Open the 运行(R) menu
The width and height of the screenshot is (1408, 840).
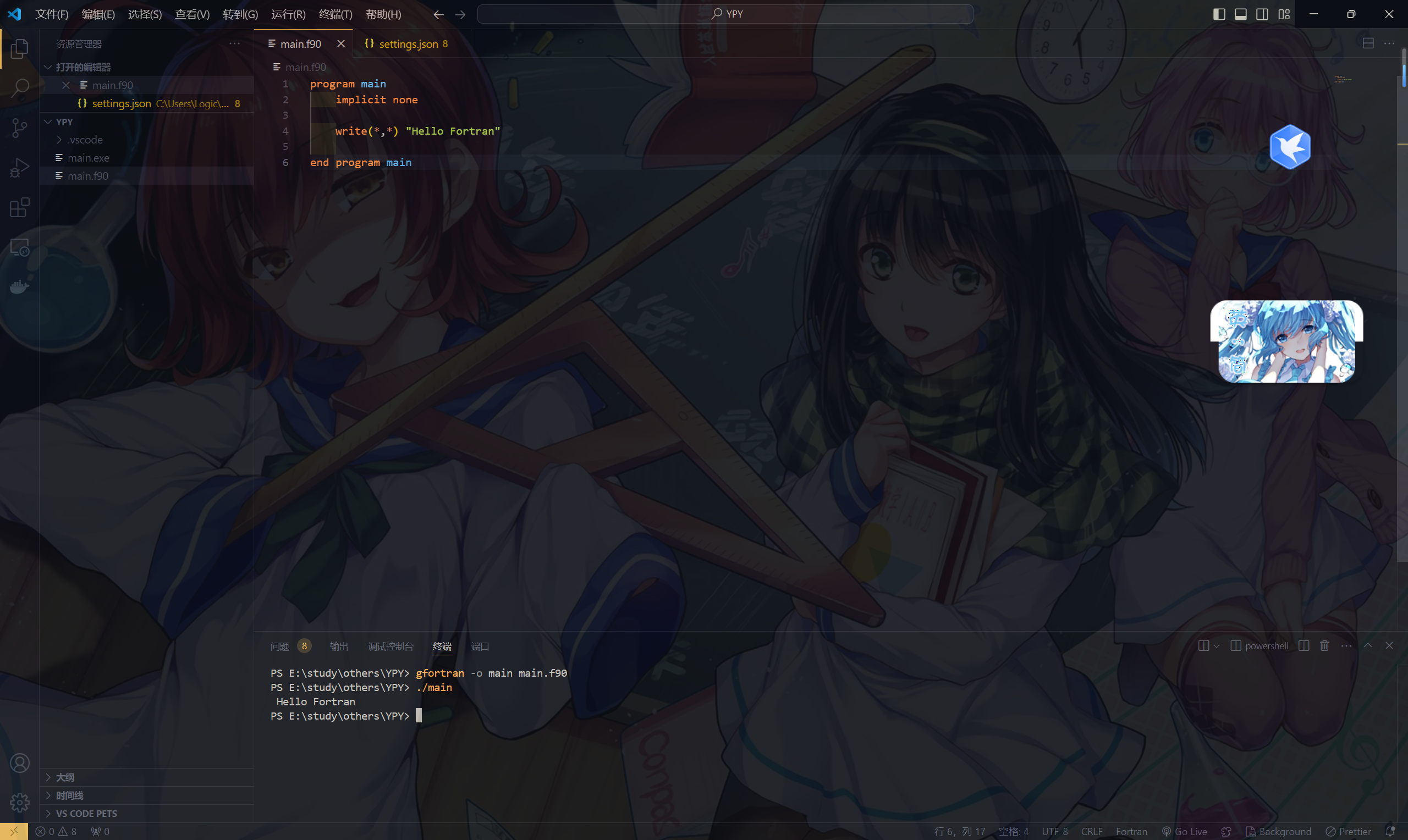point(288,14)
